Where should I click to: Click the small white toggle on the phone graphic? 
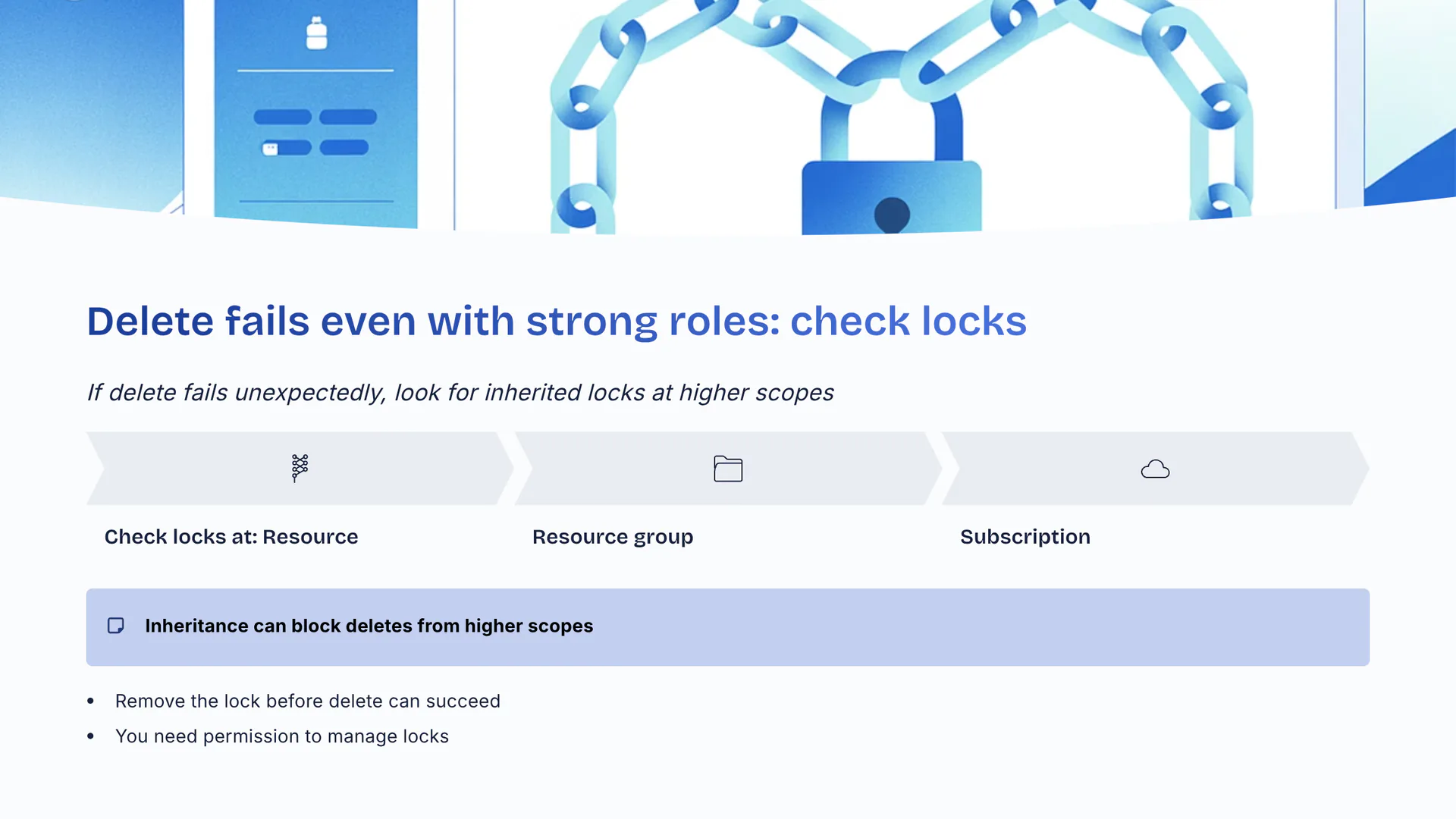coord(271,149)
